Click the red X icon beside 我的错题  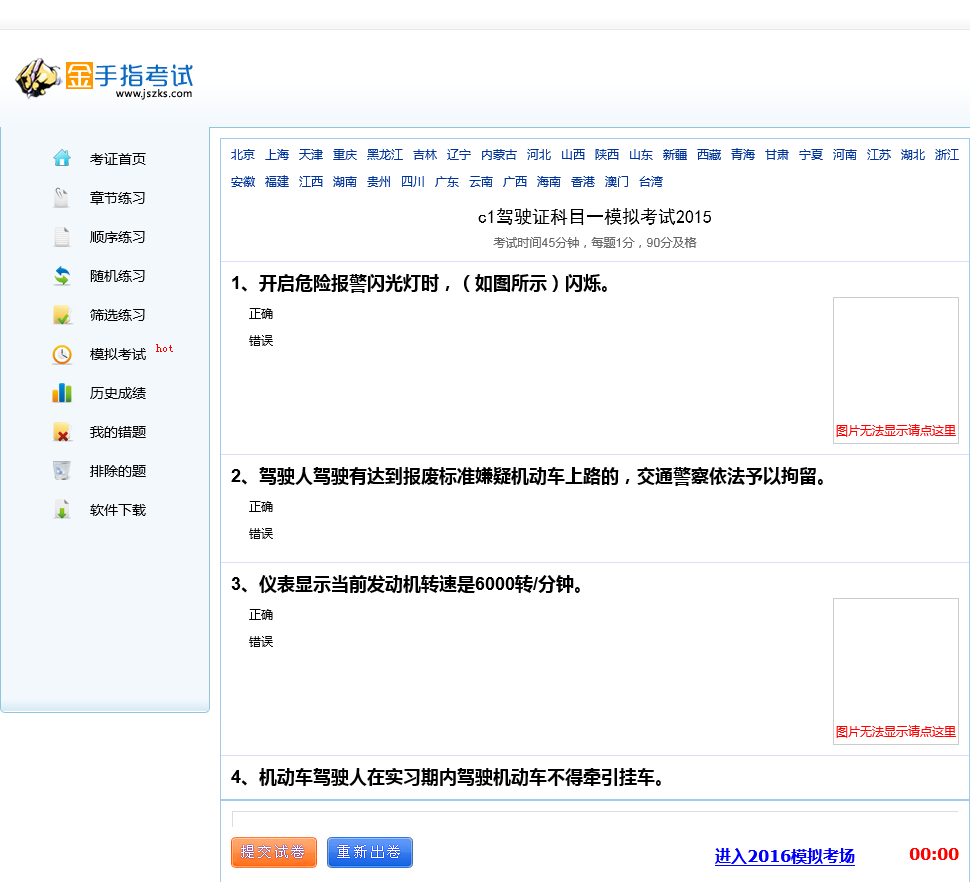click(x=62, y=432)
